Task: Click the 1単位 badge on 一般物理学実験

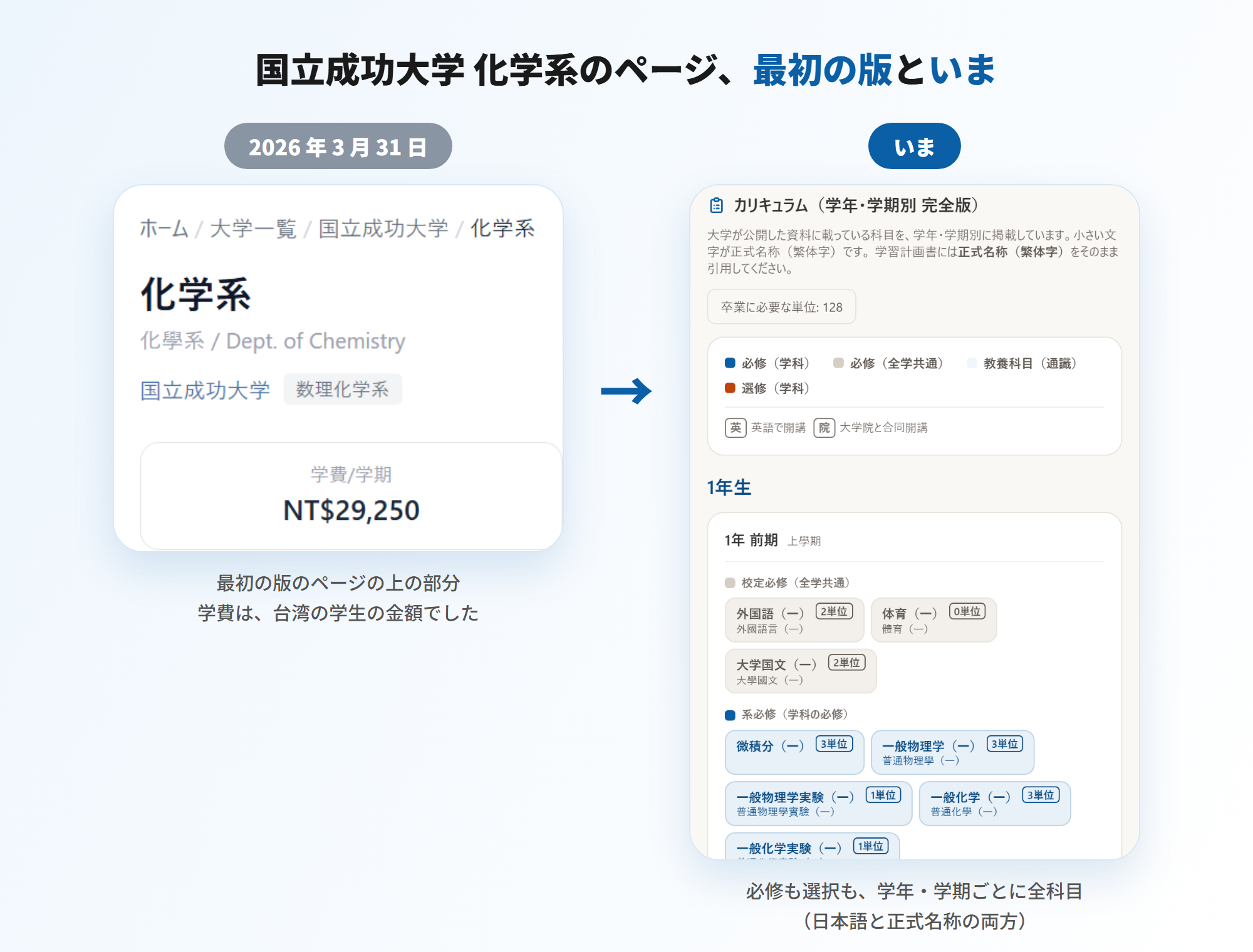Action: click(x=883, y=795)
